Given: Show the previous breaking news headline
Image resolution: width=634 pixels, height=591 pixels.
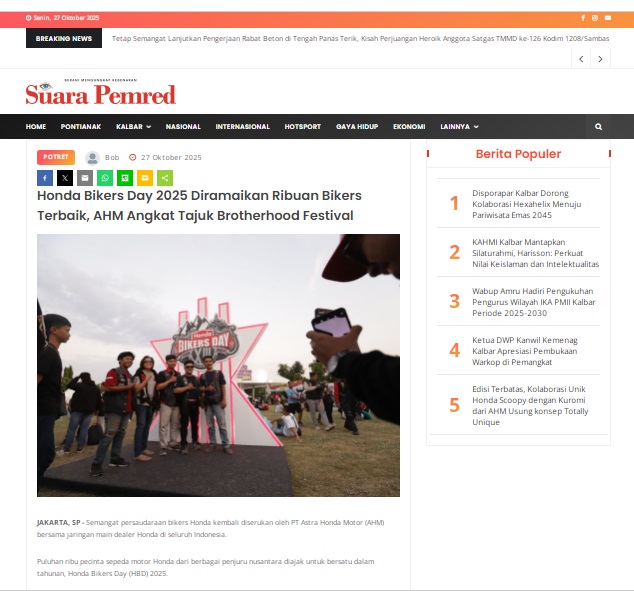Looking at the screenshot, I should pyautogui.click(x=581, y=59).
